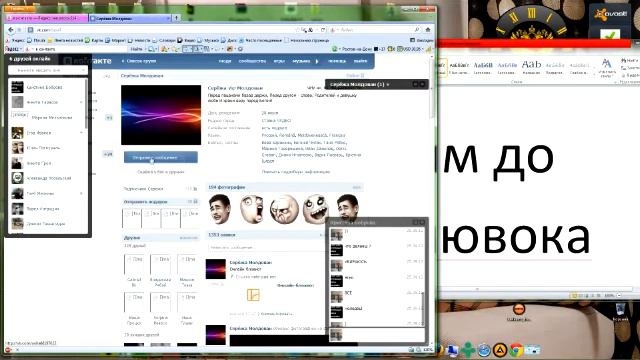Launch Chrome from the dock
Screen dimensions: 640x360
tap(516, 350)
